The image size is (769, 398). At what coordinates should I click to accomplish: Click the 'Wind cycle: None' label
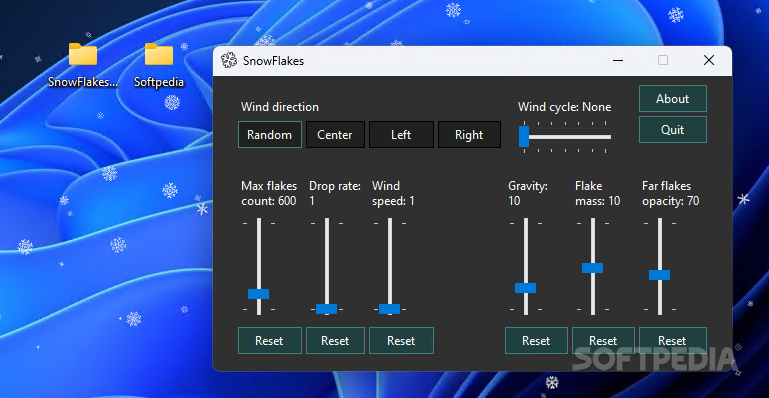(x=564, y=107)
